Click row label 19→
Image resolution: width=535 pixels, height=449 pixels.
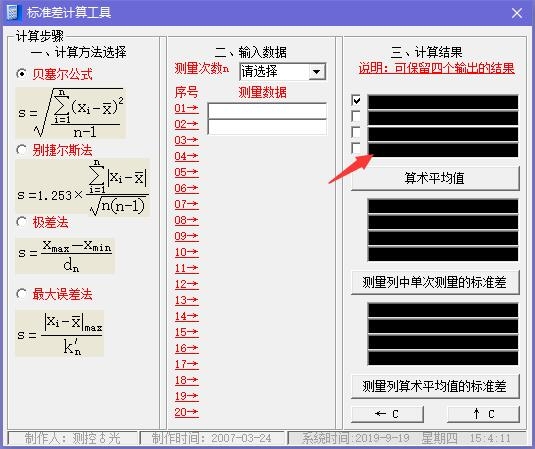[x=186, y=396]
